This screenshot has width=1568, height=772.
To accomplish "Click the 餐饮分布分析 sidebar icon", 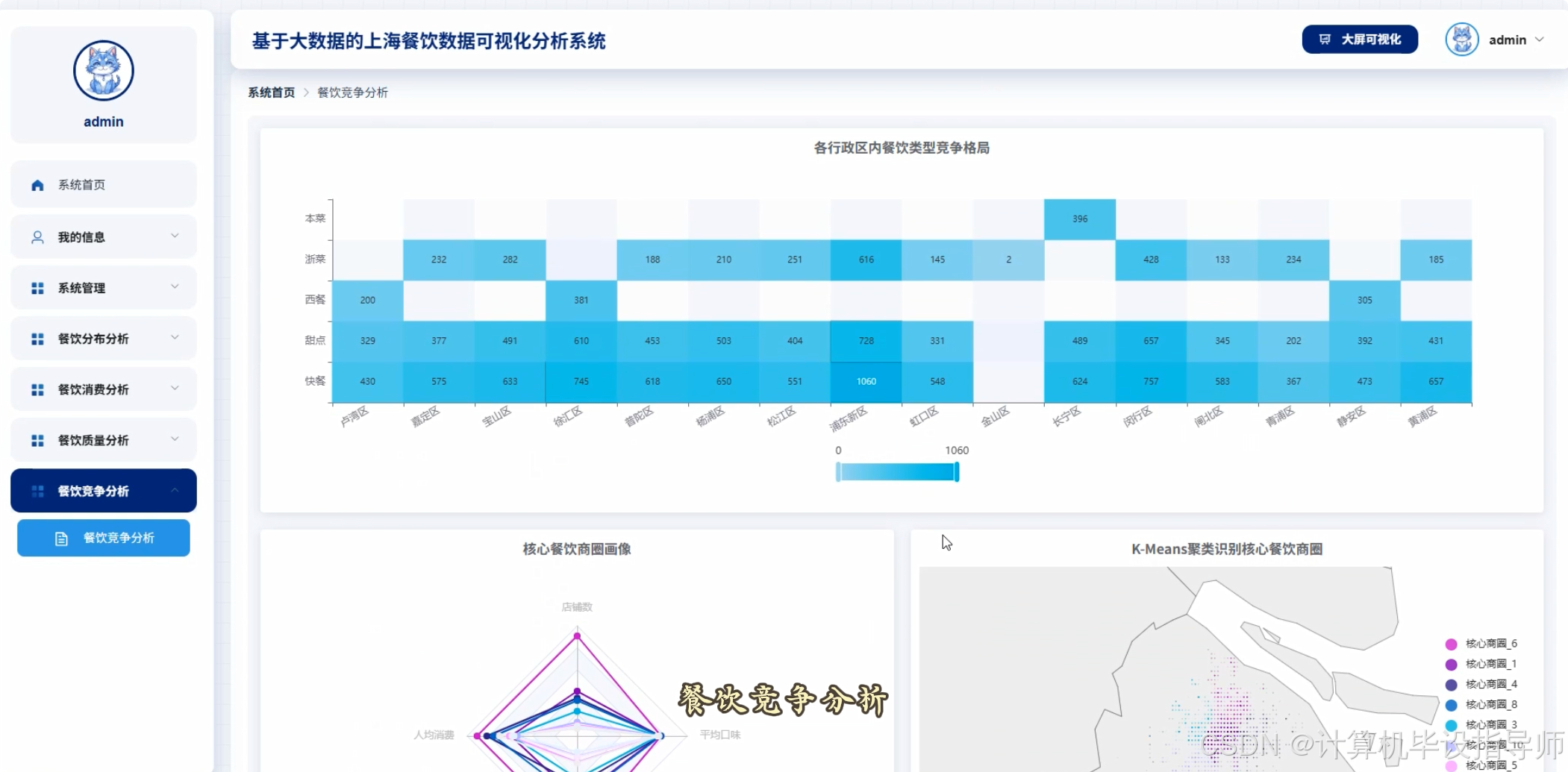I will pos(37,338).
